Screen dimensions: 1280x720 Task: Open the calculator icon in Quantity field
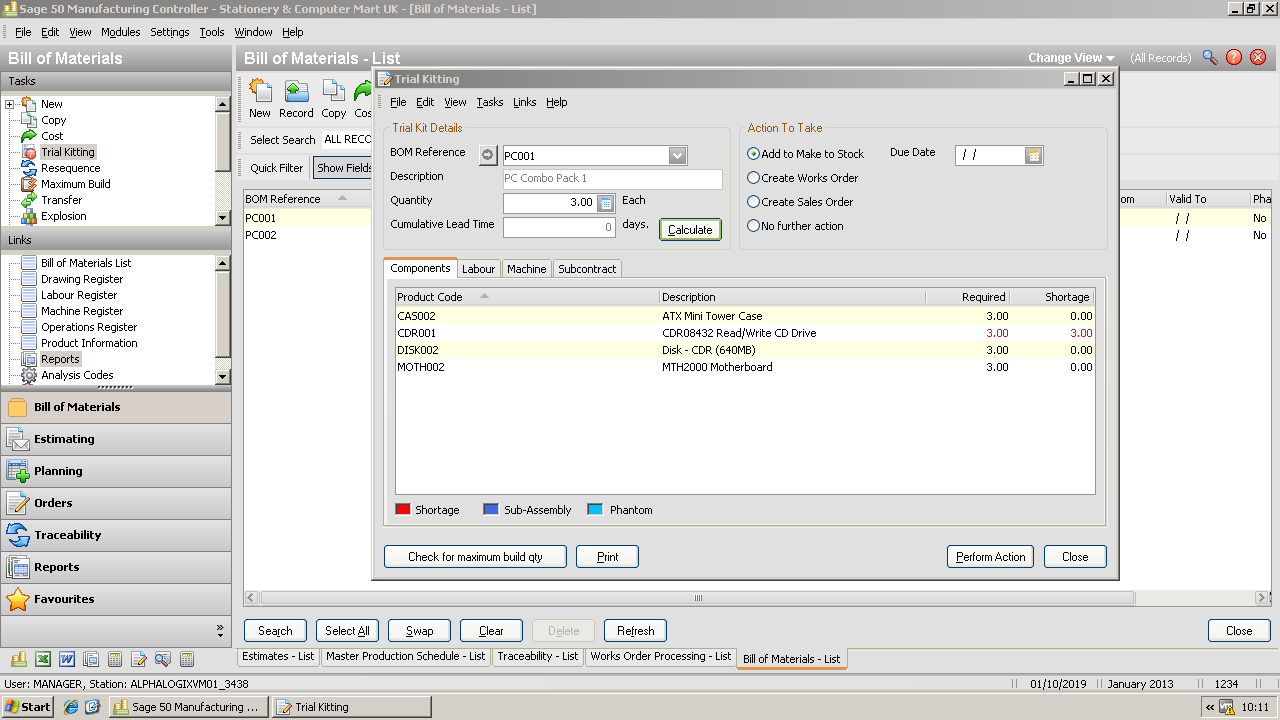(605, 203)
